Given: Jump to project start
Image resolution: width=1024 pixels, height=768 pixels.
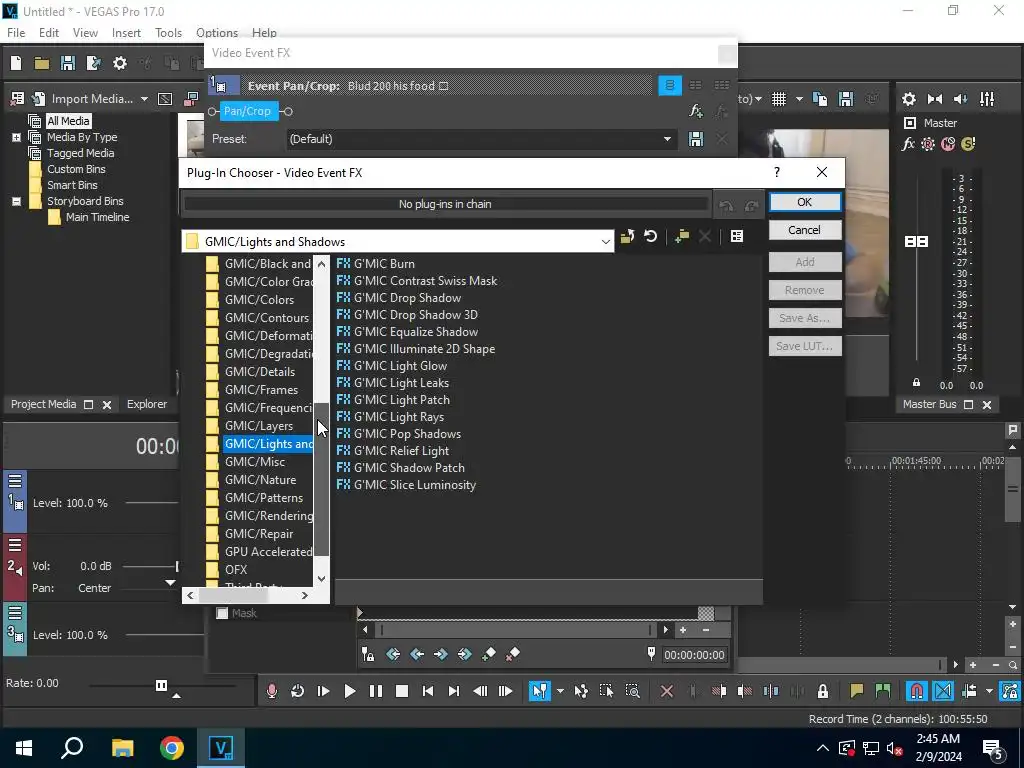Looking at the screenshot, I should point(428,691).
